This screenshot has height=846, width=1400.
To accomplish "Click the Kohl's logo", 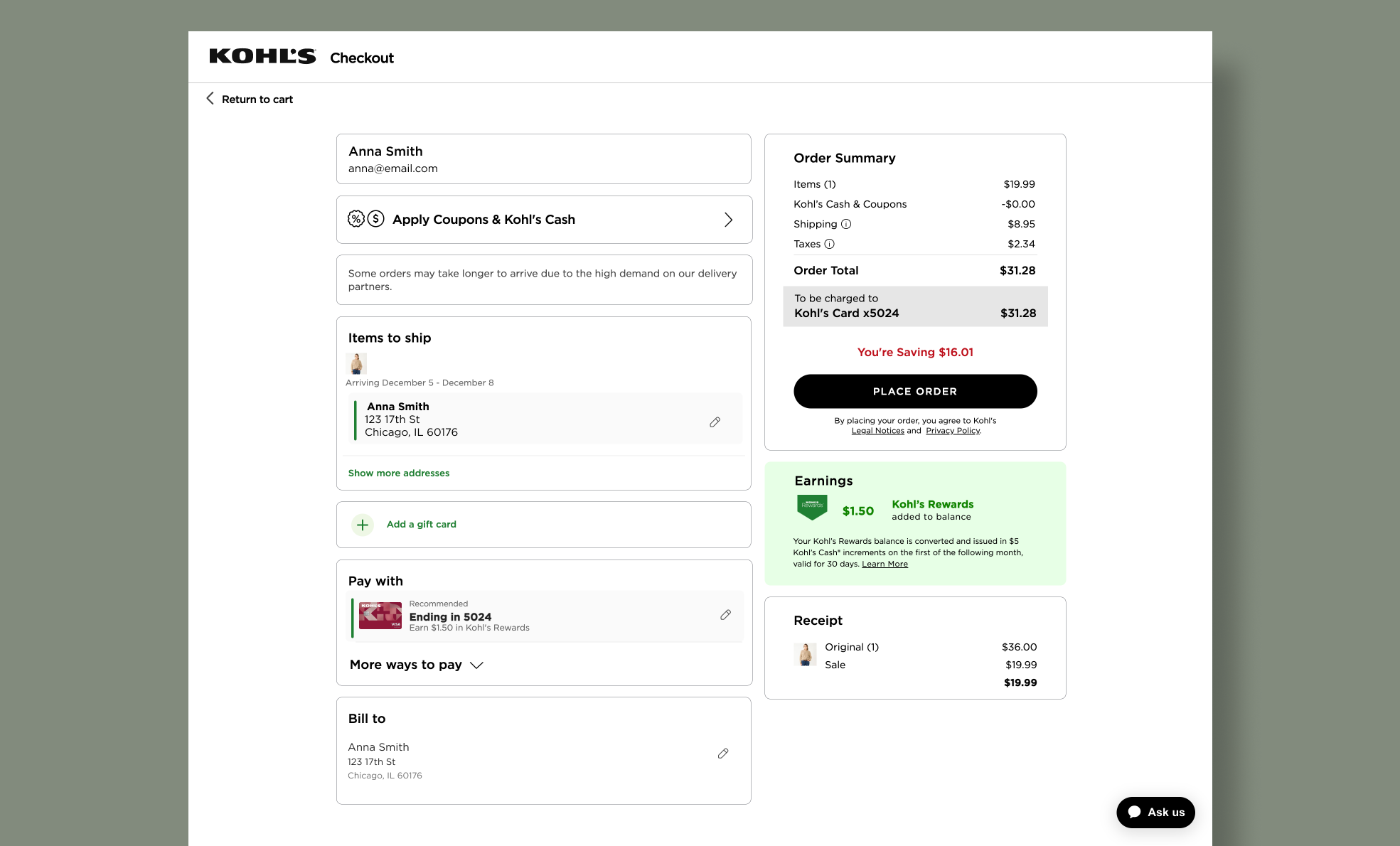I will (262, 57).
